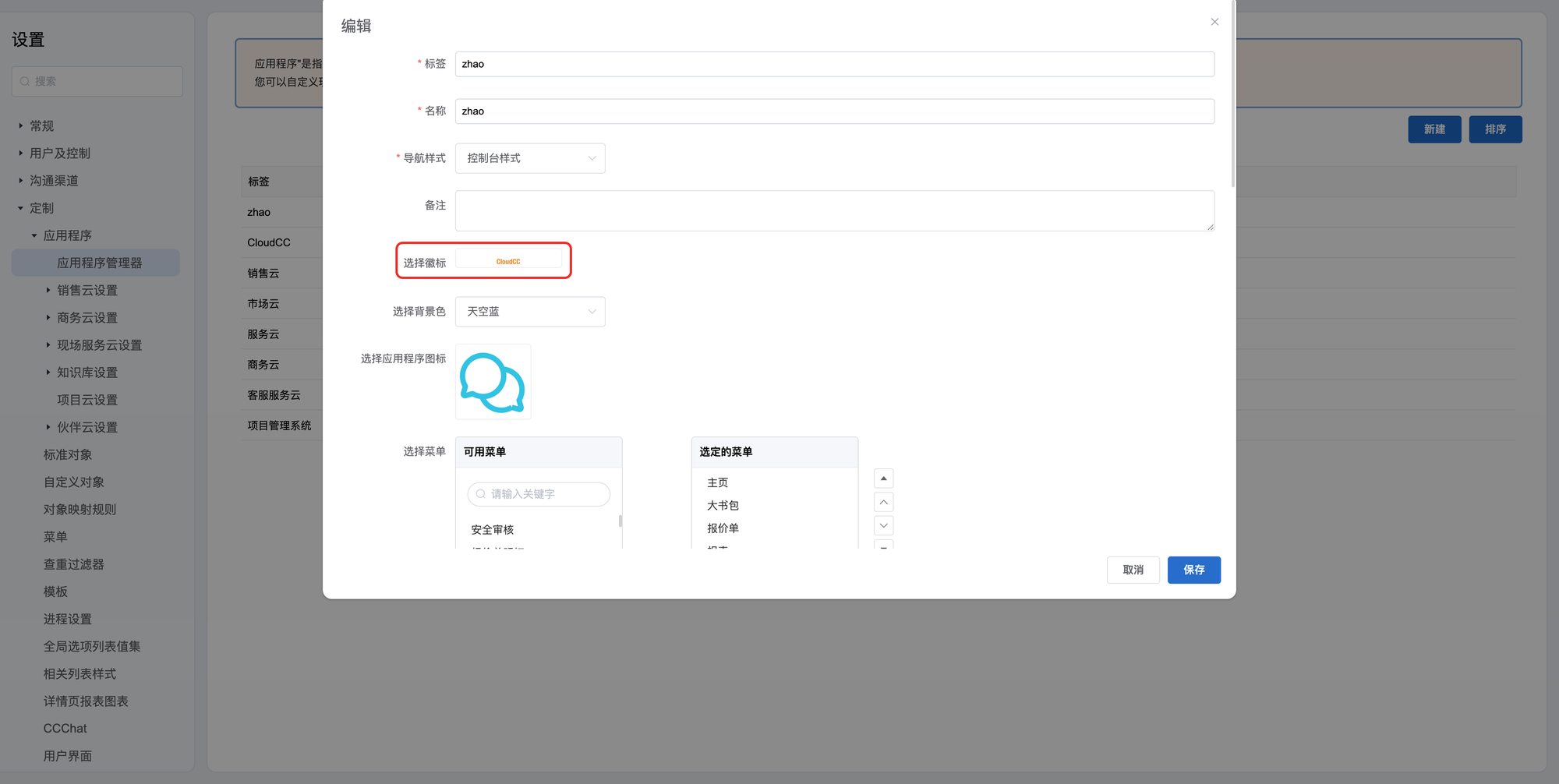Click the 保存 button
Viewport: 1559px width, 784px height.
[x=1193, y=570]
